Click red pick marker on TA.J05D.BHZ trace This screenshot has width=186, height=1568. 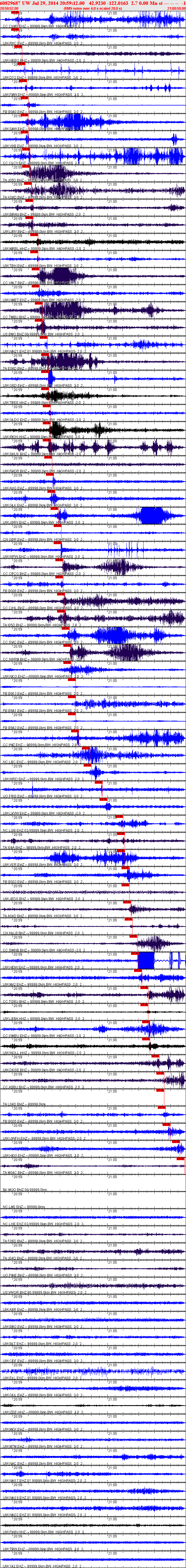click(x=28, y=185)
